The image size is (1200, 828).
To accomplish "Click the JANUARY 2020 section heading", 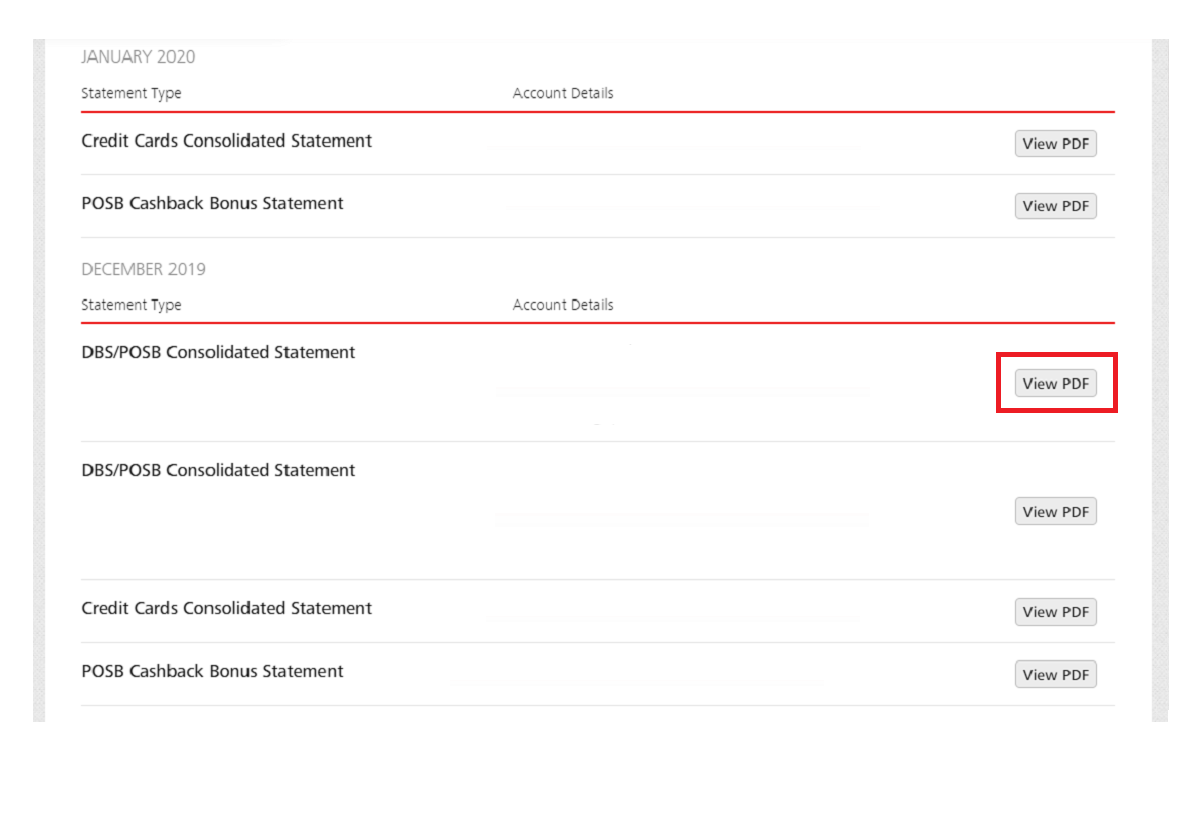I will tap(138, 57).
